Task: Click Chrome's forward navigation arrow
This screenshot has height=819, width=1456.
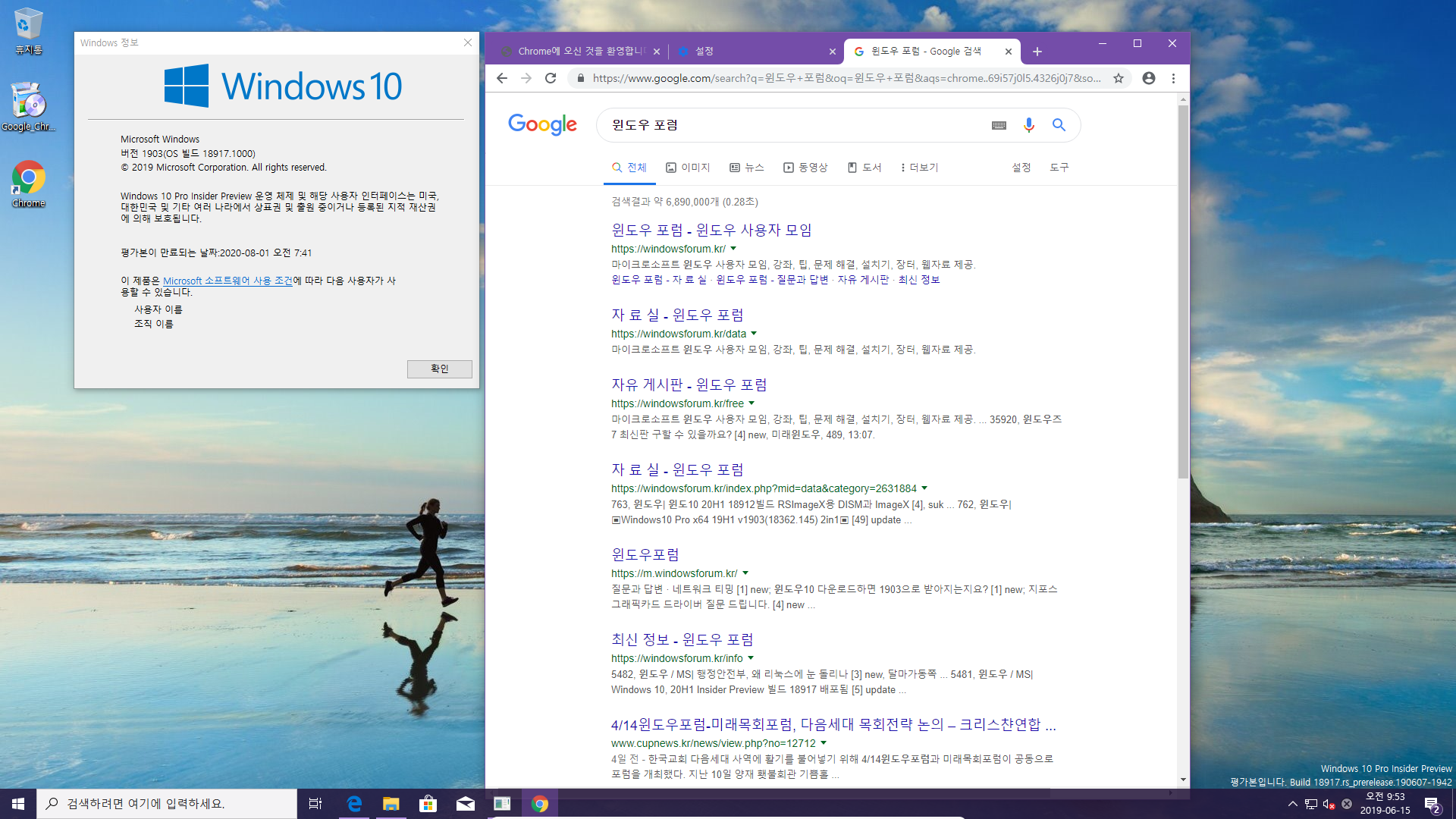Action: click(x=526, y=78)
